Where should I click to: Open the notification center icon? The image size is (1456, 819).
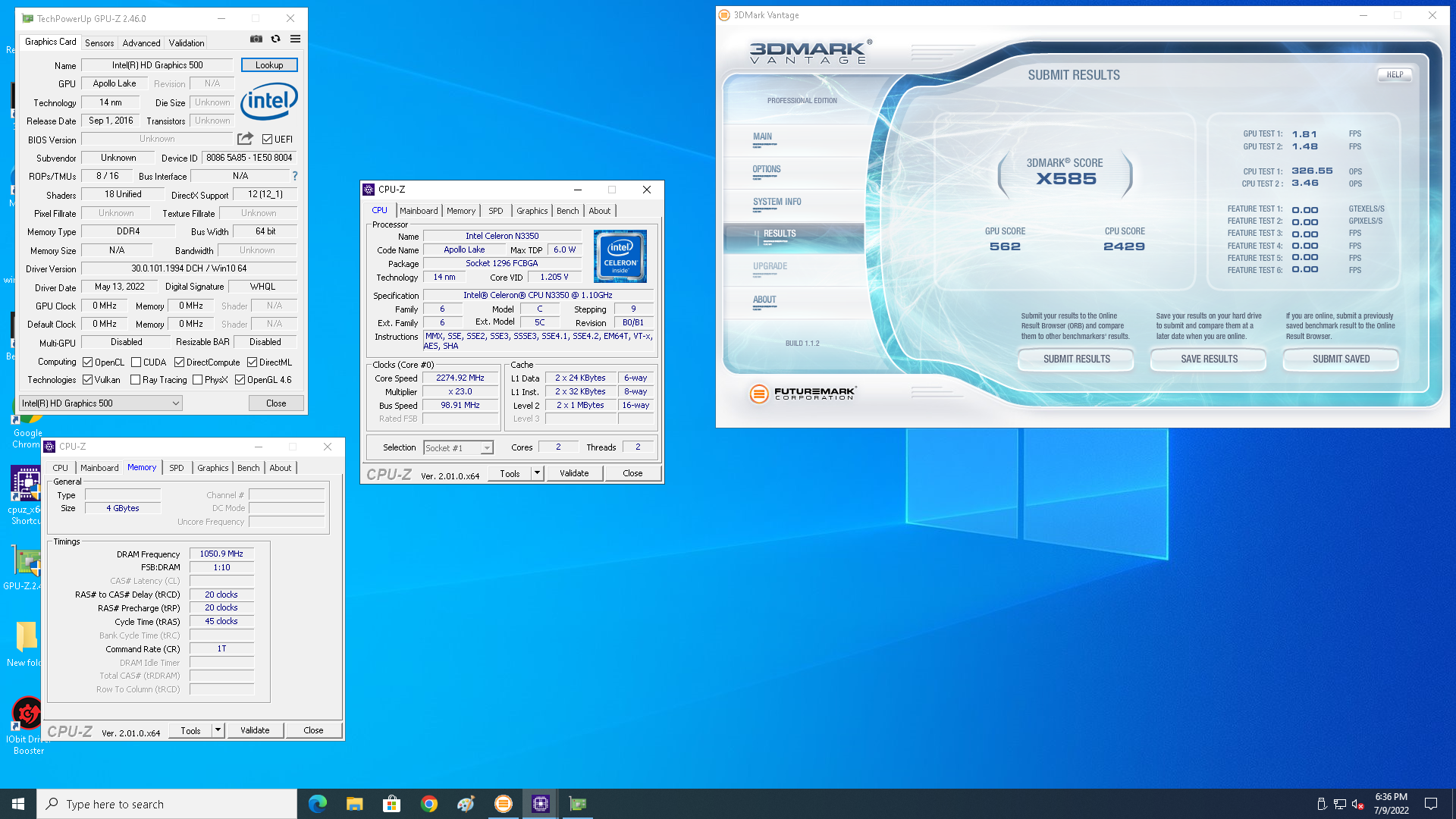[1431, 804]
